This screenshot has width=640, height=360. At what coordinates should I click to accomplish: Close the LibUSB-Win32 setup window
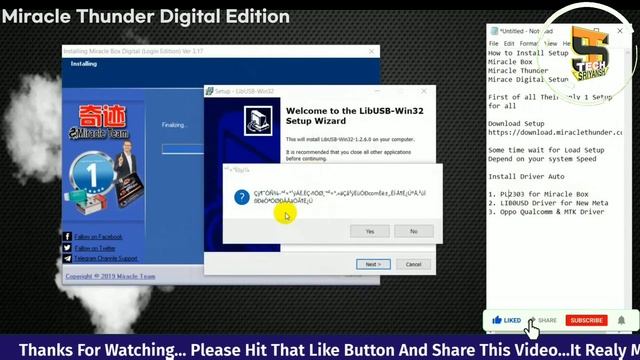(x=424, y=91)
